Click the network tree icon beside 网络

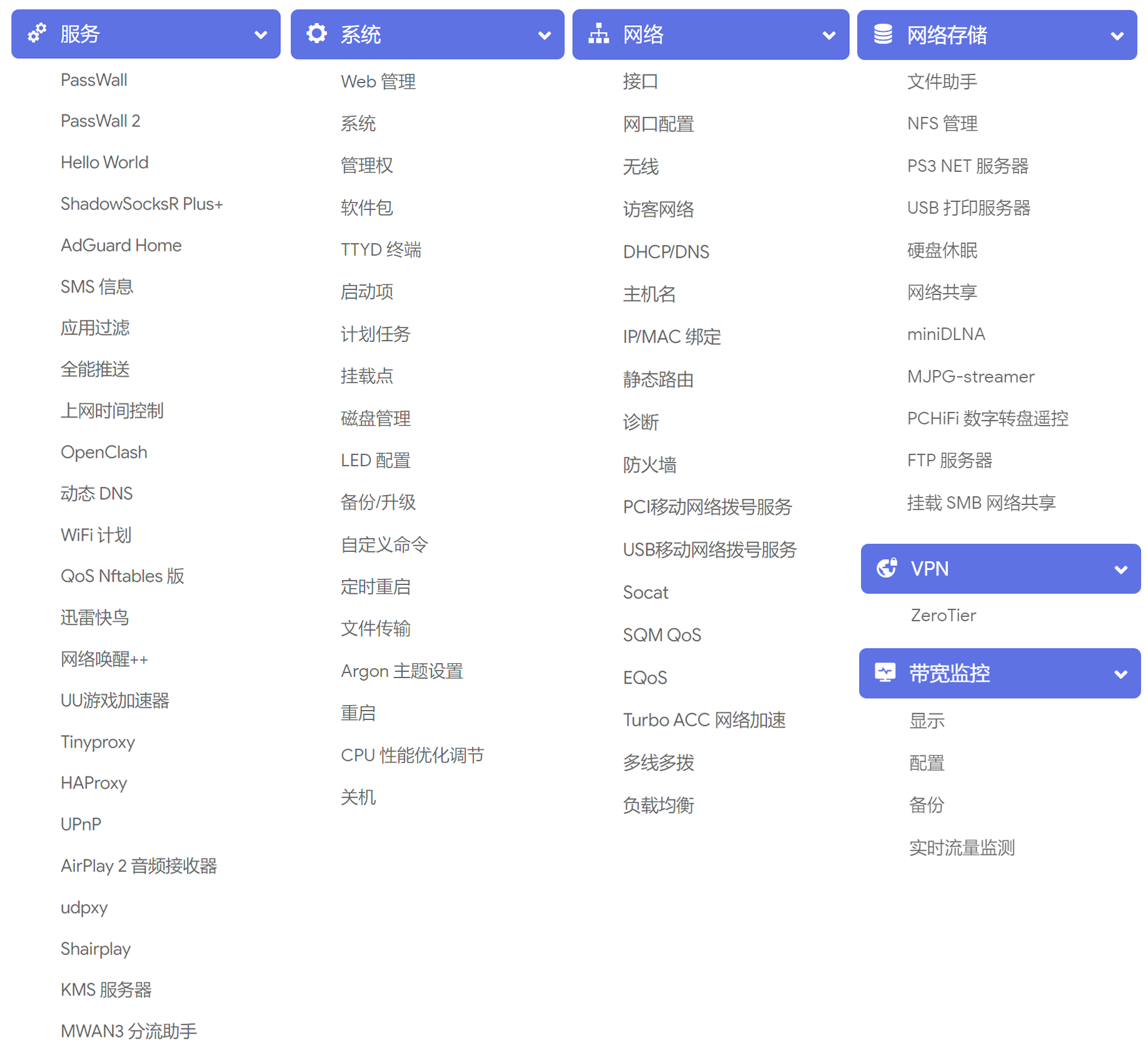click(598, 34)
